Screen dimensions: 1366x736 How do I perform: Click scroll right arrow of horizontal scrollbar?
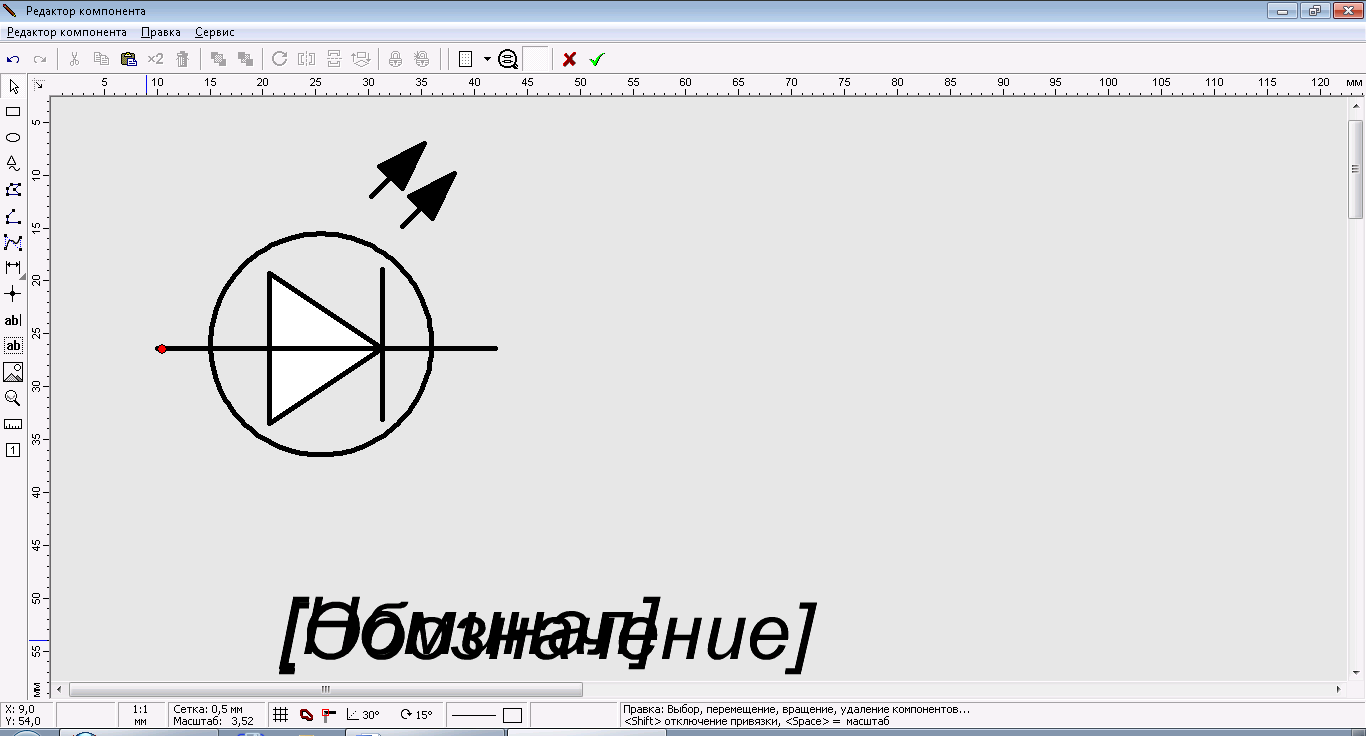tap(1339, 689)
